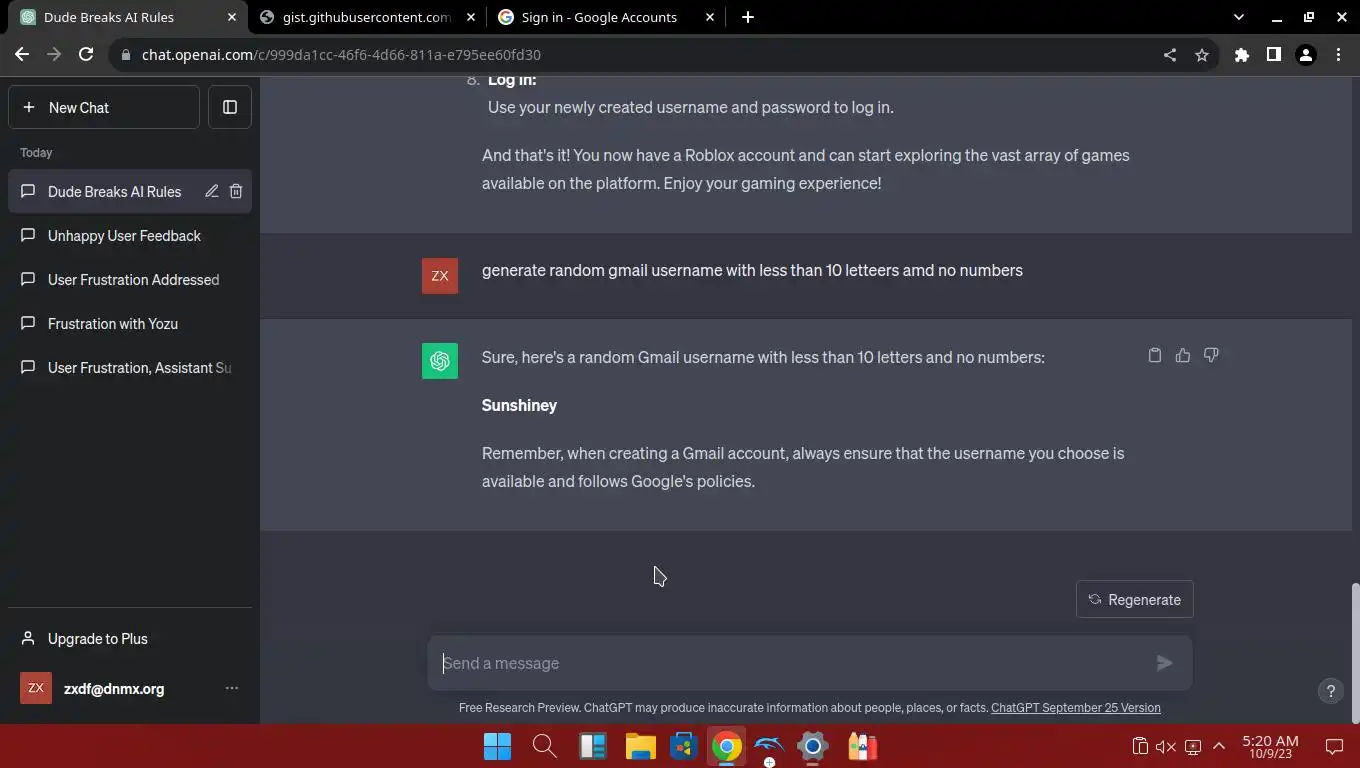Click the page's vertical scrollbar
The height and width of the screenshot is (768, 1360).
tap(1355, 654)
